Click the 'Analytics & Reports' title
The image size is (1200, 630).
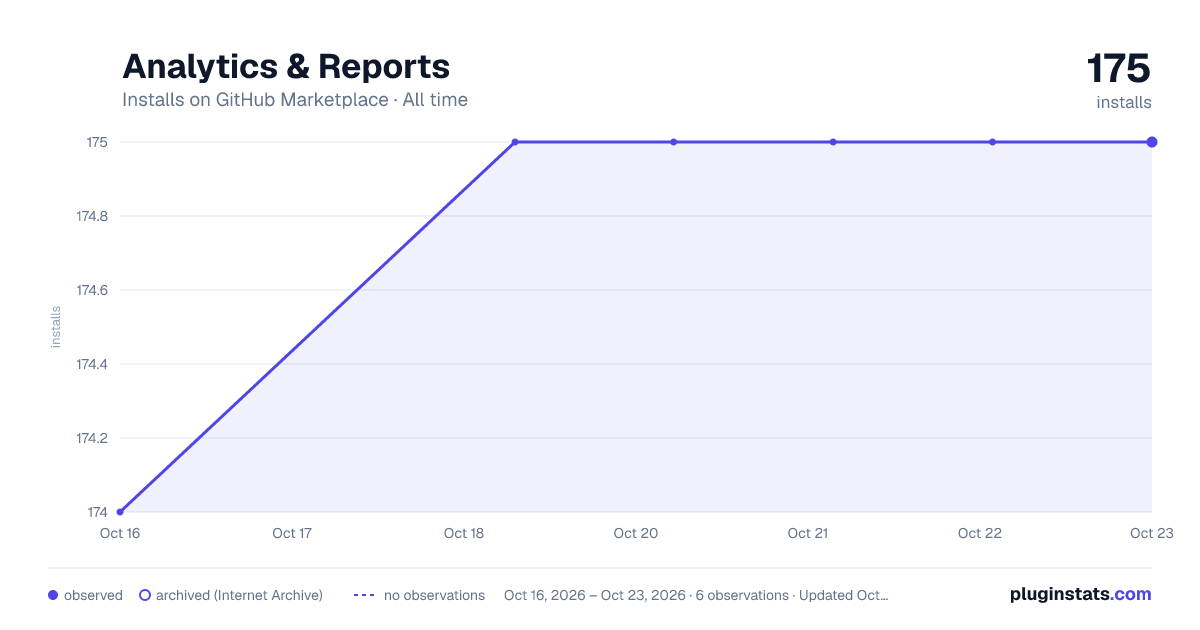286,66
